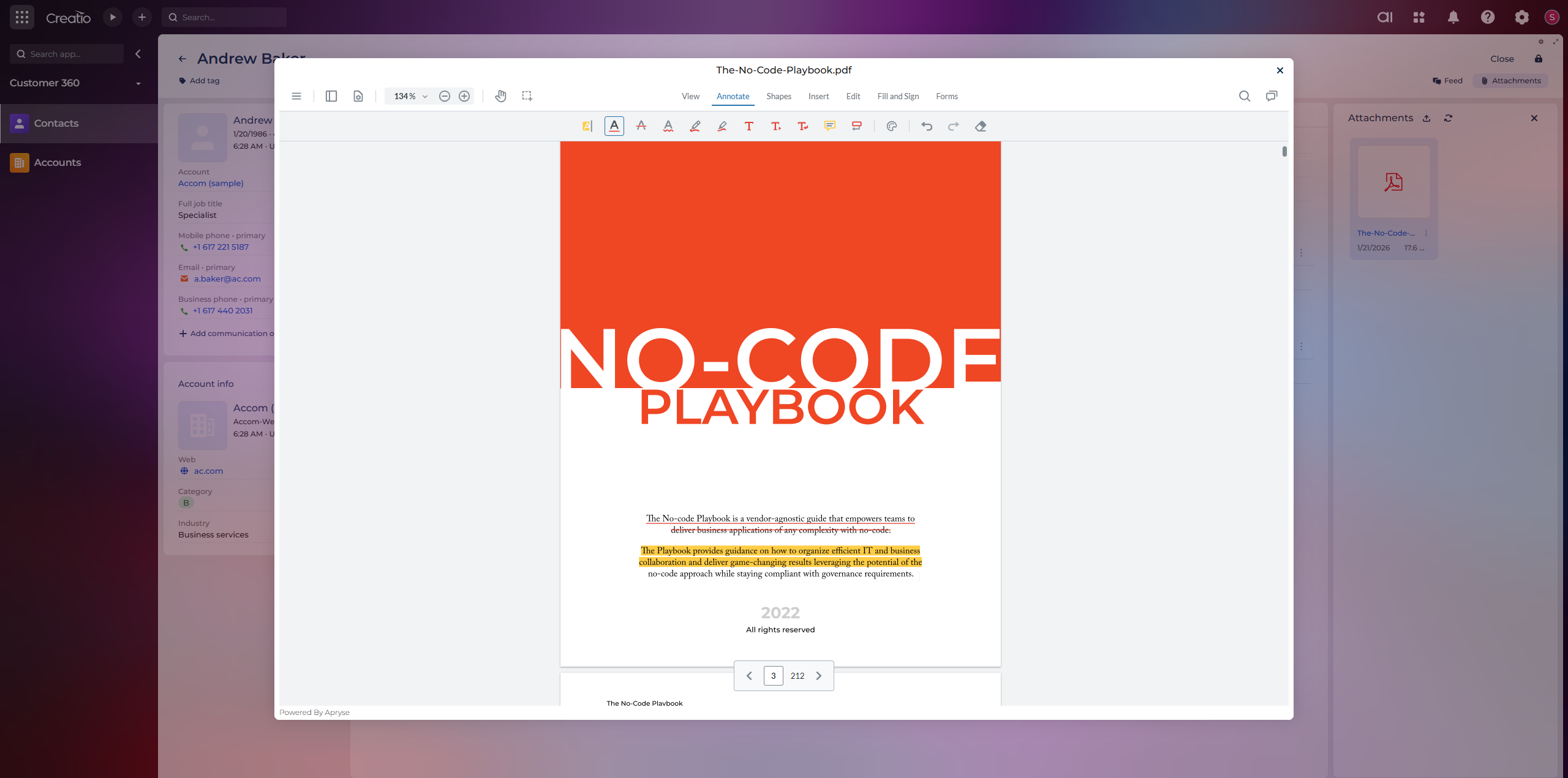Toggle the Feed panel button
The width and height of the screenshot is (1568, 778).
pos(1447,81)
